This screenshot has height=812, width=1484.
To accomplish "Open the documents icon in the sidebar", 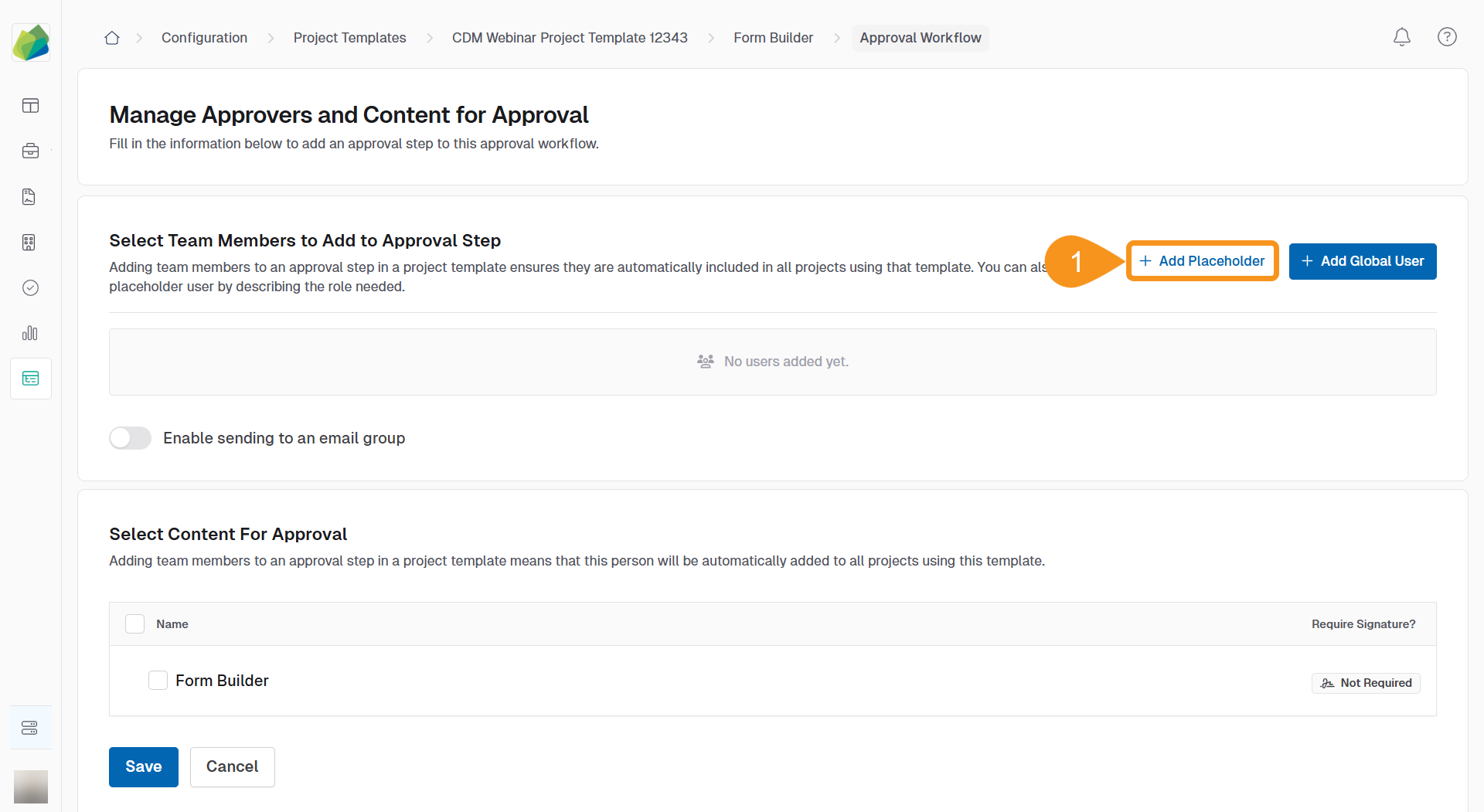I will (29, 196).
